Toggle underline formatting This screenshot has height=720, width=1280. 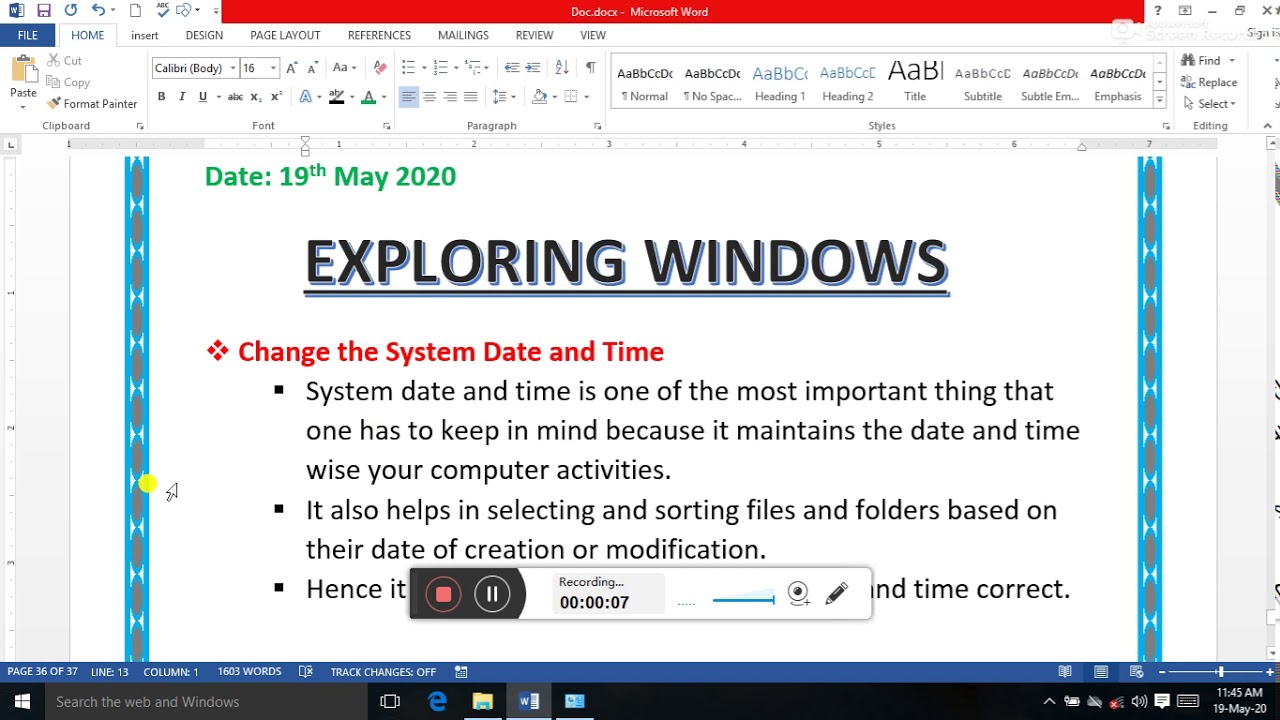pyautogui.click(x=203, y=97)
